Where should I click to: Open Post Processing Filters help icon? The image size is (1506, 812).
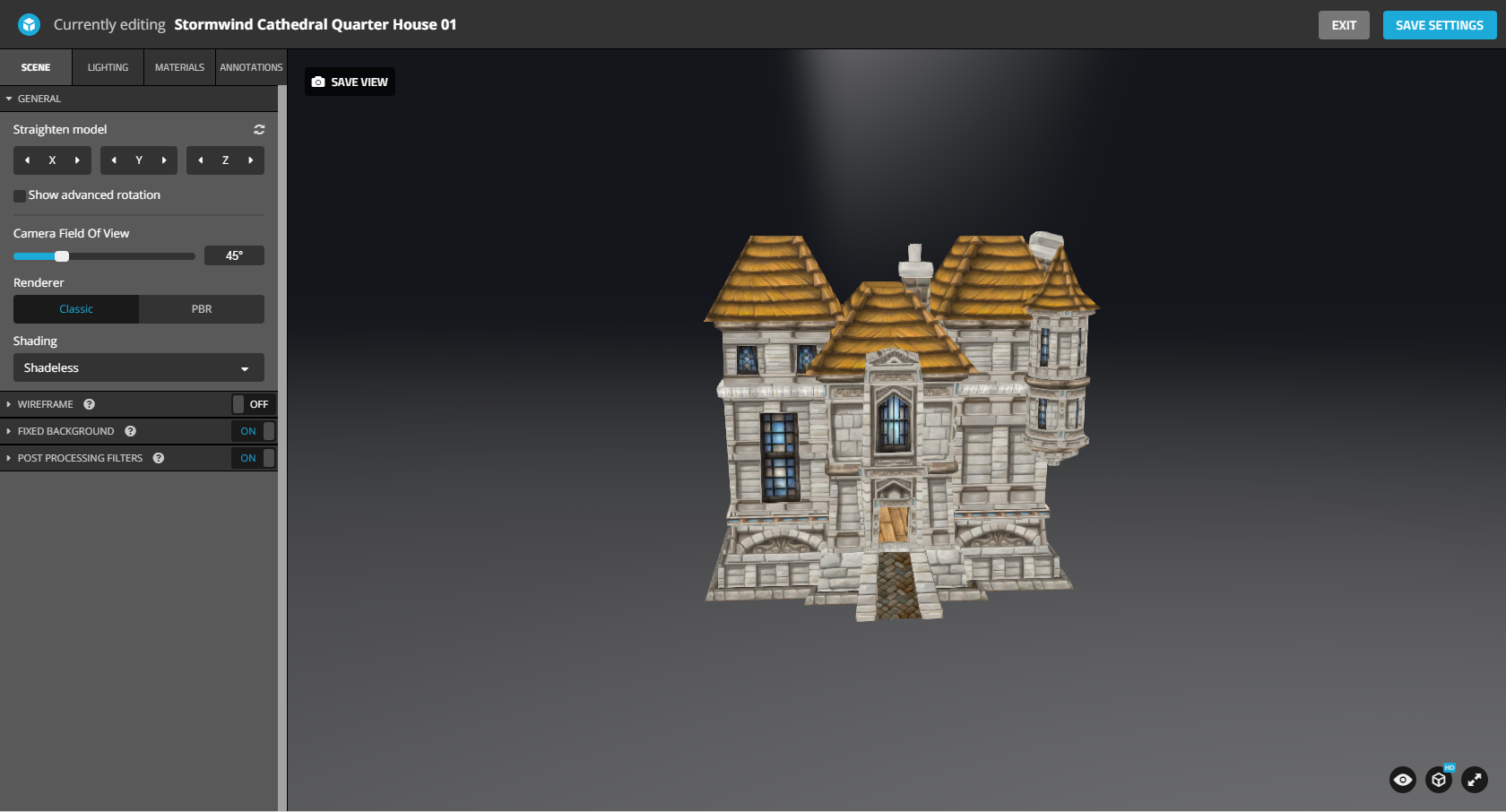coord(159,458)
